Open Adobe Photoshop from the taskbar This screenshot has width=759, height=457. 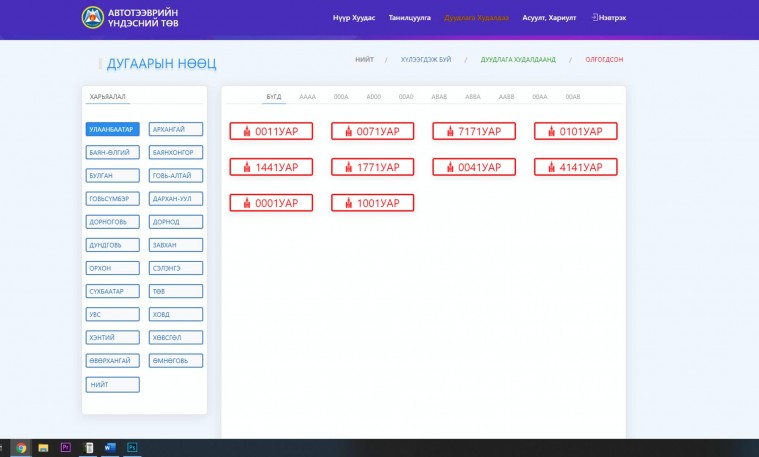coord(132,448)
